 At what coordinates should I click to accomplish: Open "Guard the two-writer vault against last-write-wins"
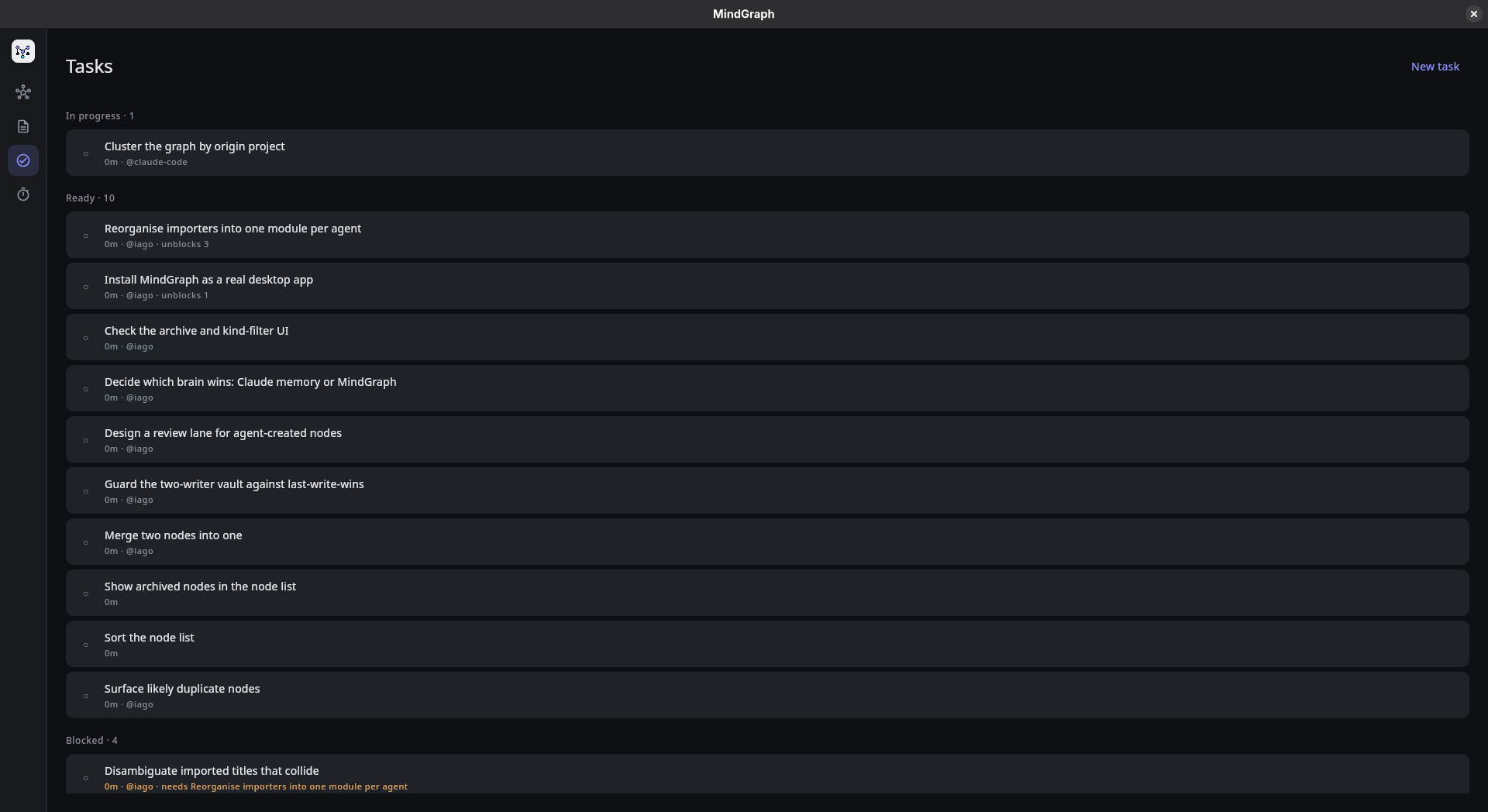pos(234,484)
